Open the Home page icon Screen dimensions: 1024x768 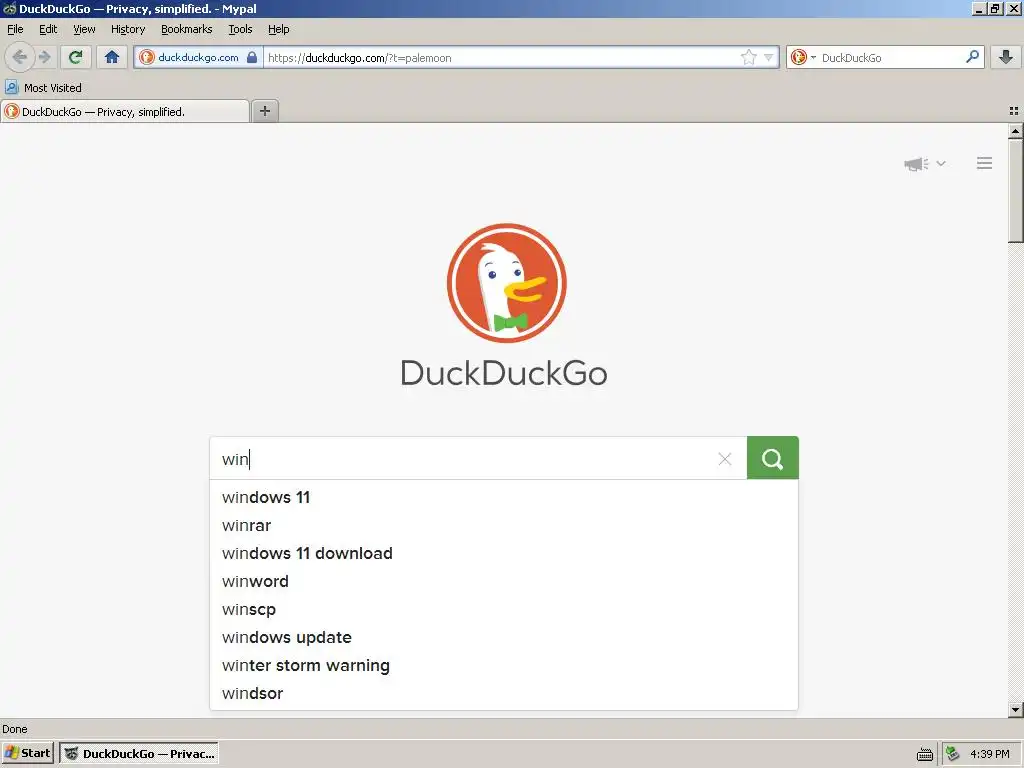point(112,57)
